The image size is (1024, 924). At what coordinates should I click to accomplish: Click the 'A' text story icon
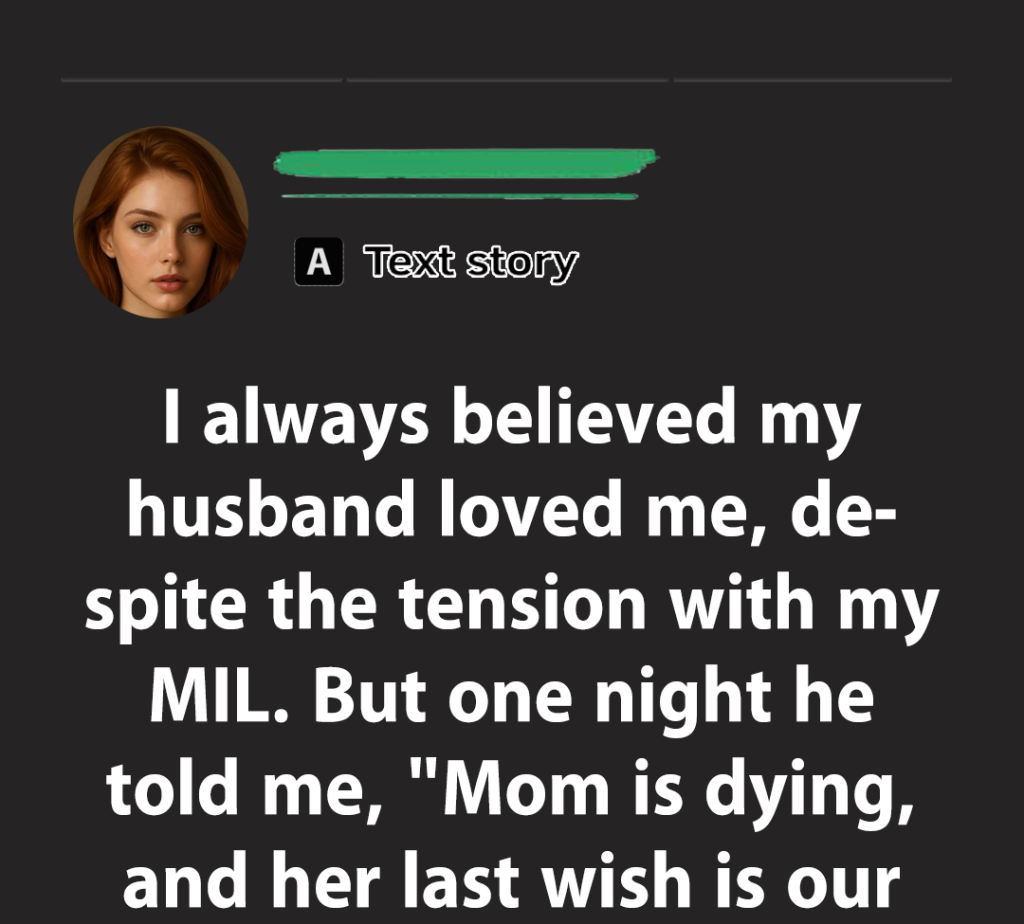319,261
